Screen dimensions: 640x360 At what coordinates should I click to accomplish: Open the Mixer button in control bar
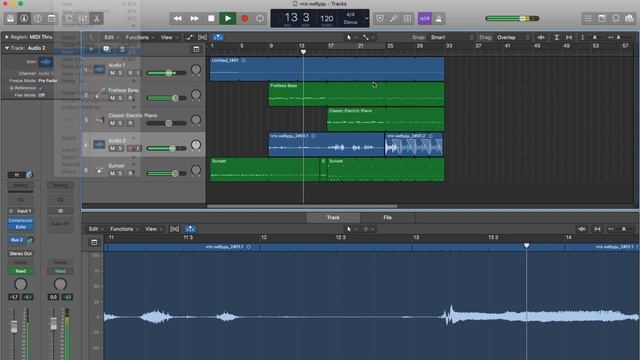[x=83, y=18]
